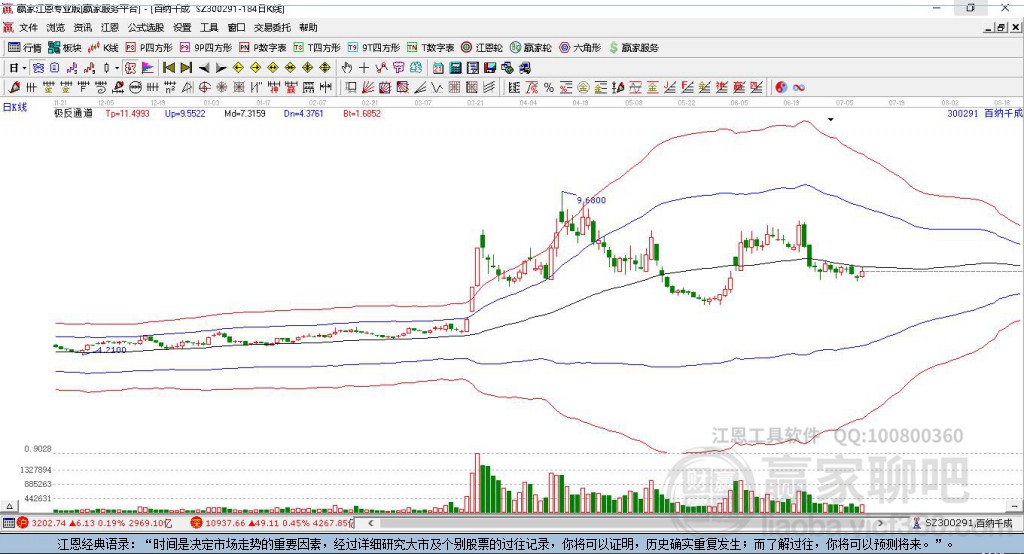The height and width of the screenshot is (554, 1024).
Task: Click the 4.2100 low price label
Action: pyautogui.click(x=111, y=350)
